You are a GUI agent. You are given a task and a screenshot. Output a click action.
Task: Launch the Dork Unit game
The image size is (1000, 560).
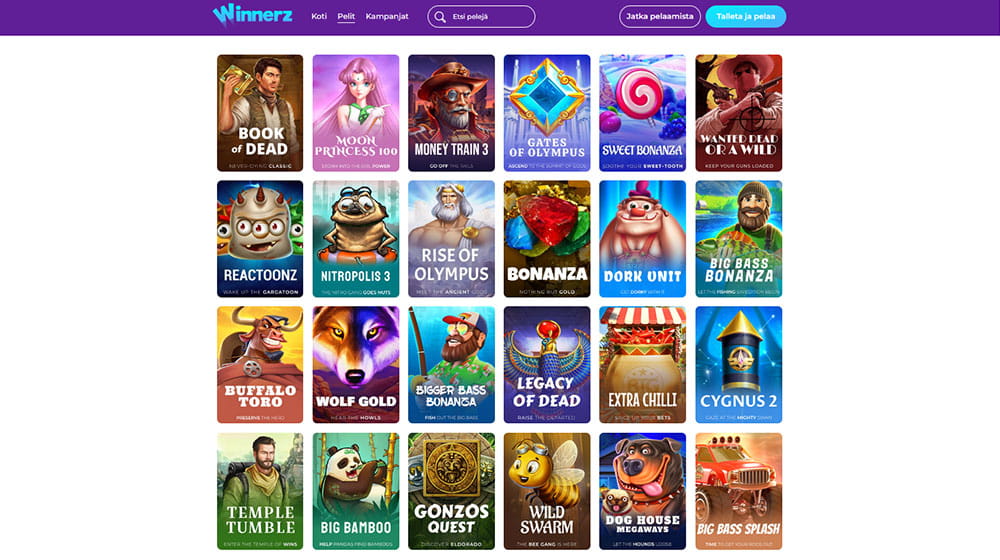pos(643,239)
